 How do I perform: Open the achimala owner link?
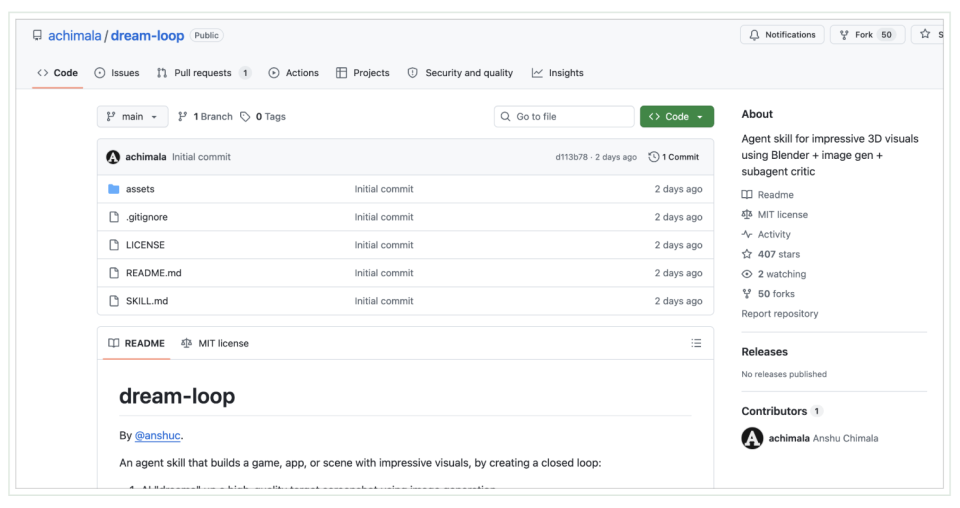[75, 35]
